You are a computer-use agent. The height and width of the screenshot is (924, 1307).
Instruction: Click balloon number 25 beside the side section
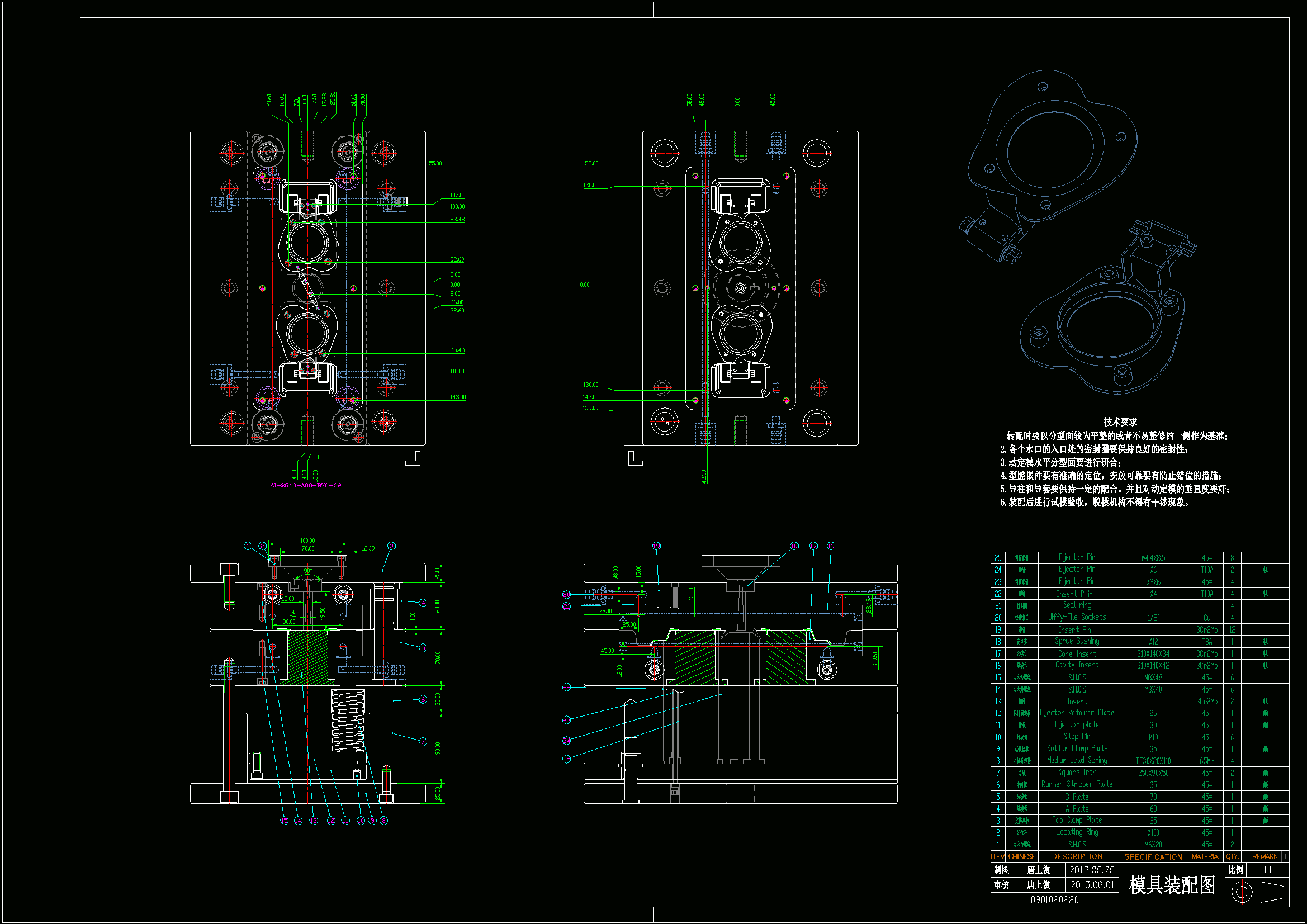[x=566, y=759]
